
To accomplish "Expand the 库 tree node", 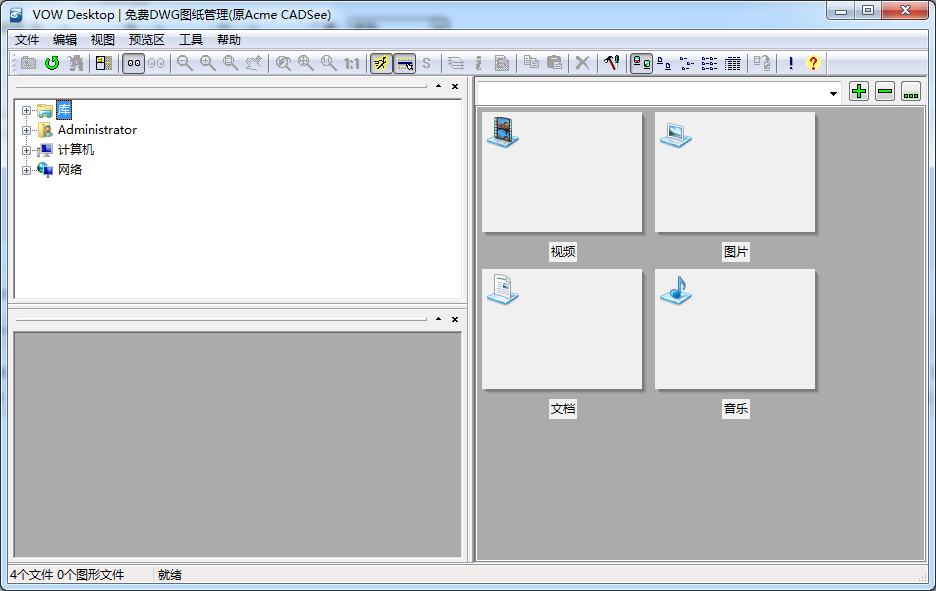I will coord(27,110).
